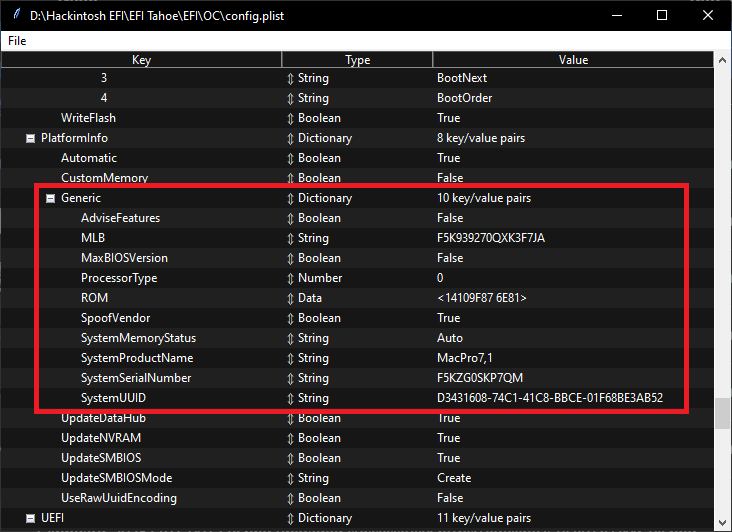
Task: Click the value BootNext
Action: point(462,78)
